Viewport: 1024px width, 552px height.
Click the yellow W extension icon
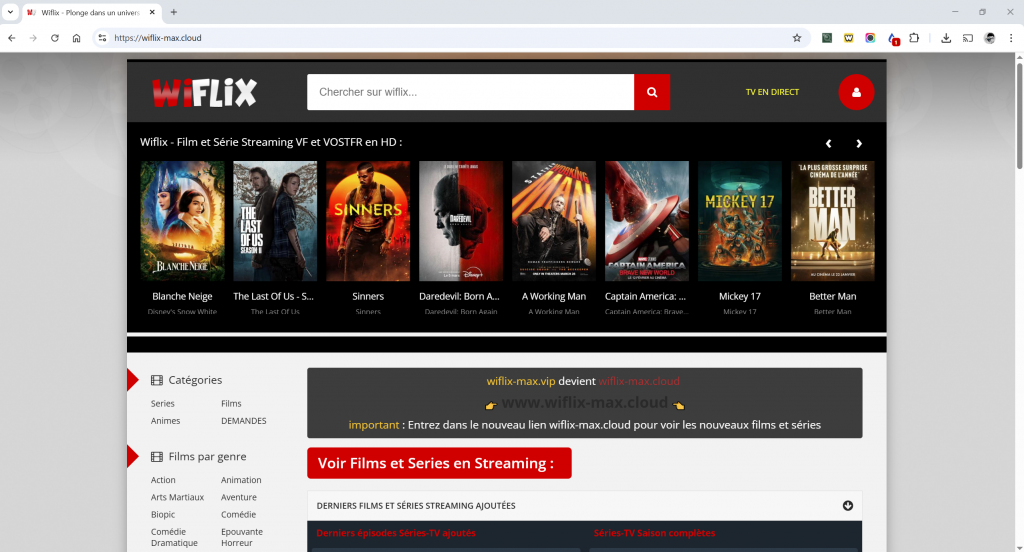[848, 38]
